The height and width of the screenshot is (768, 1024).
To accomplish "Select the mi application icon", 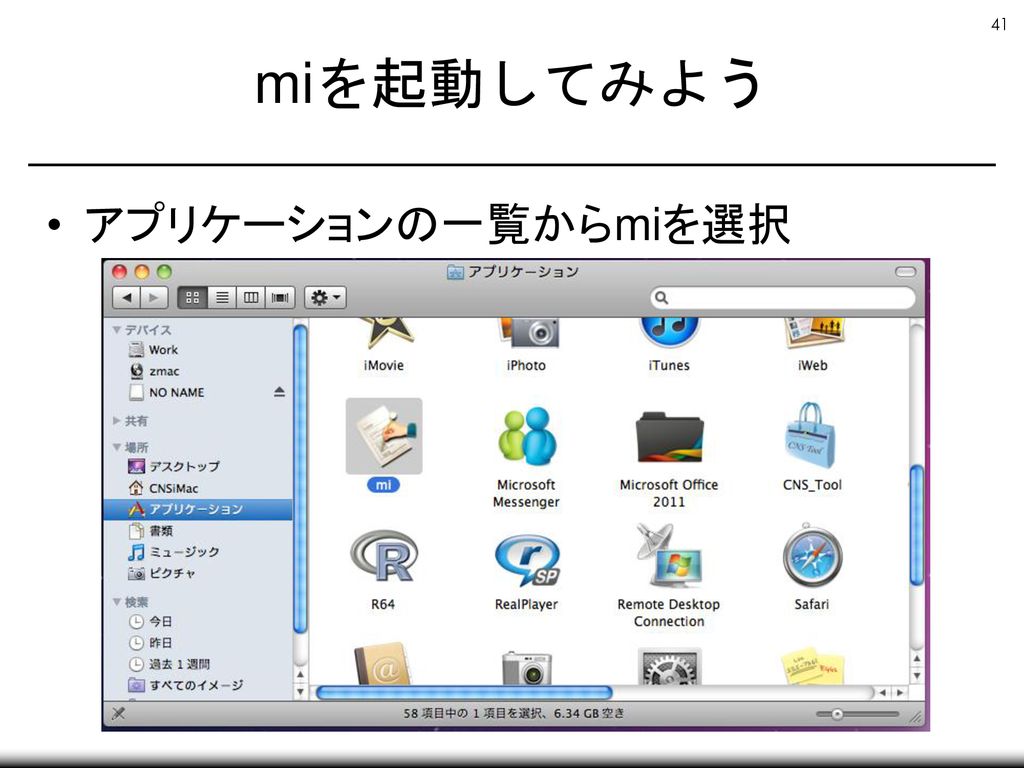I will [383, 436].
